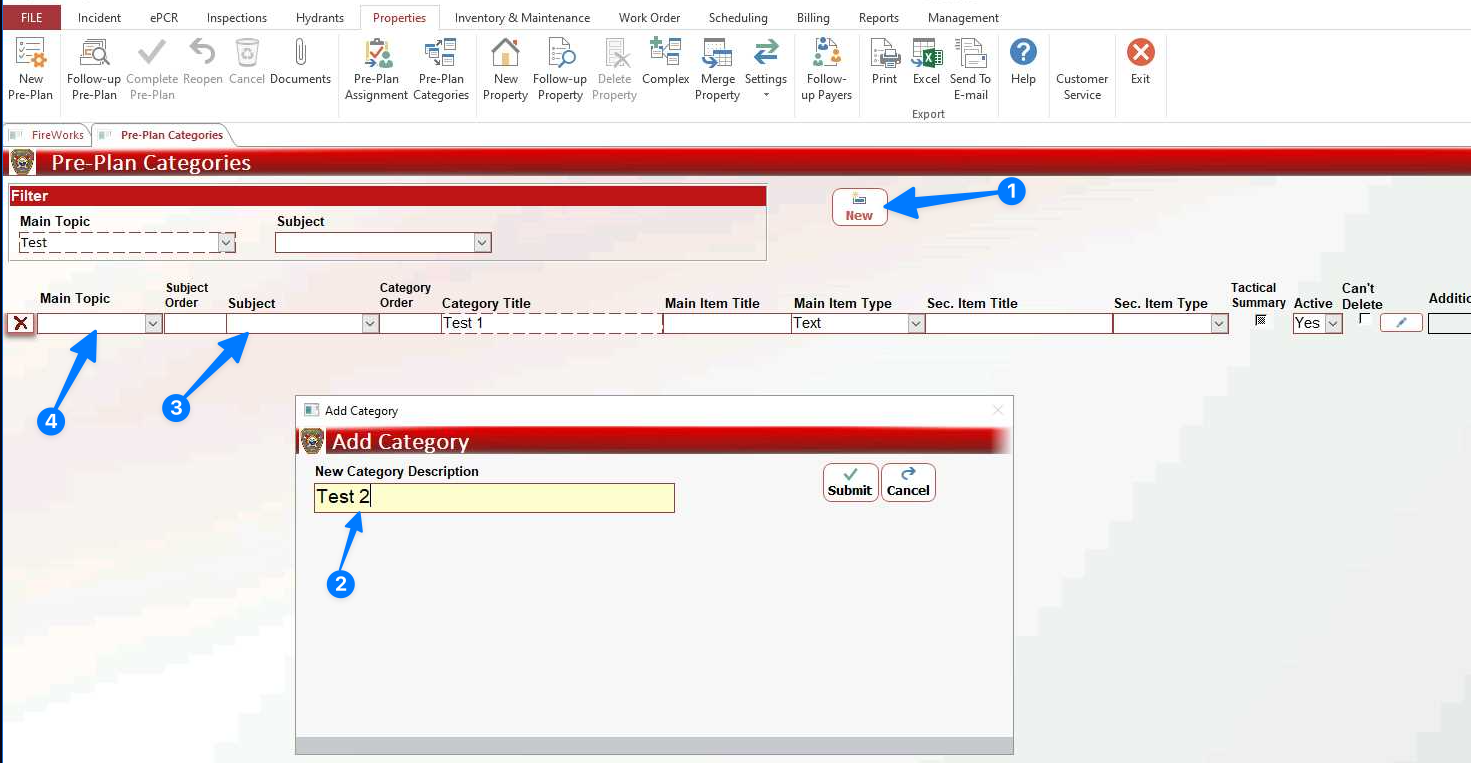
Task: Click the Main Item Title field
Action: tap(726, 323)
